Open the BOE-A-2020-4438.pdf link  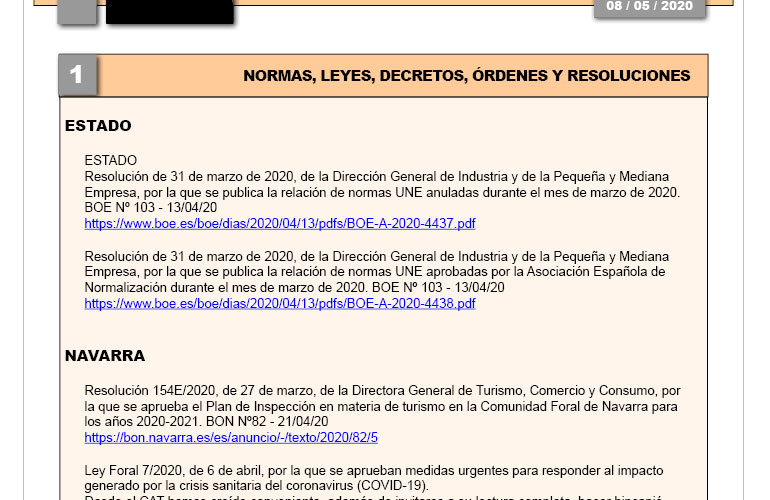pyautogui.click(x=280, y=304)
